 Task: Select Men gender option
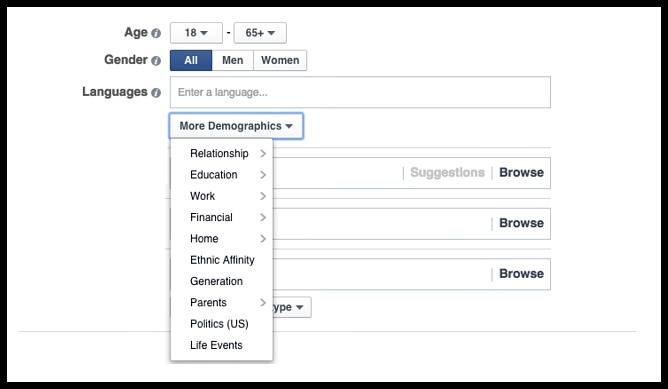(233, 60)
